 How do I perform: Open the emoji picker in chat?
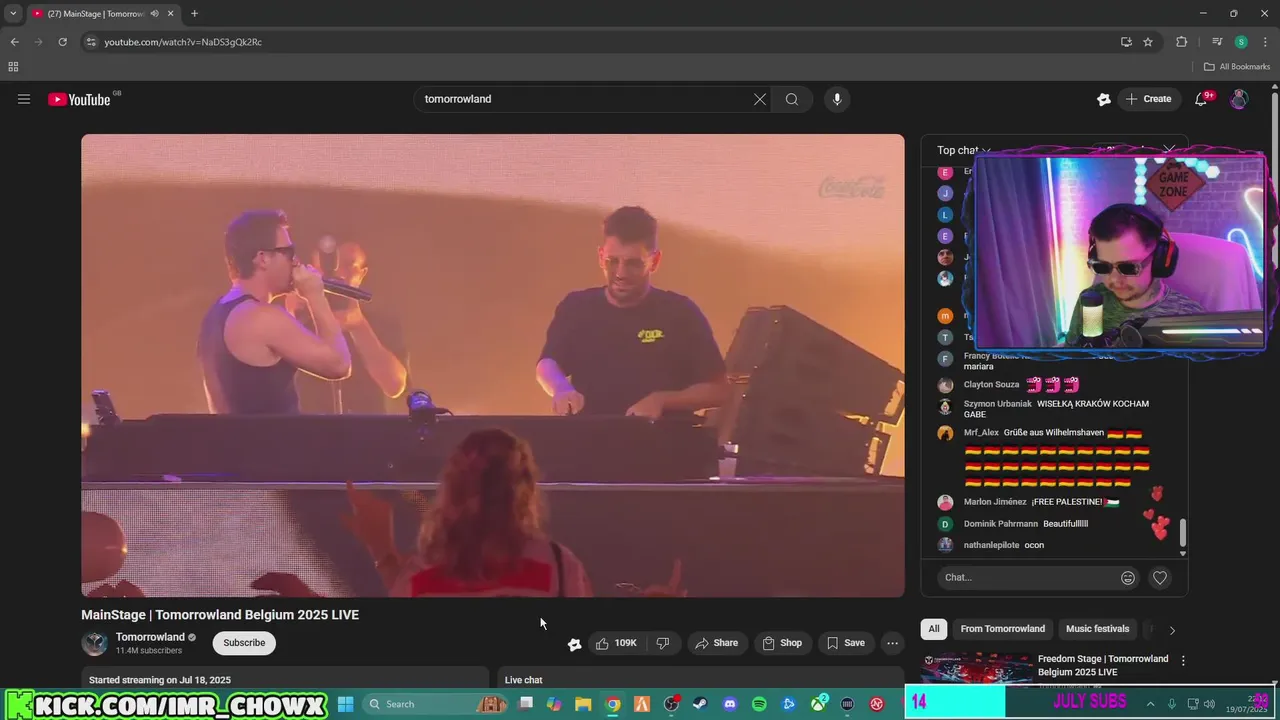pyautogui.click(x=1128, y=578)
